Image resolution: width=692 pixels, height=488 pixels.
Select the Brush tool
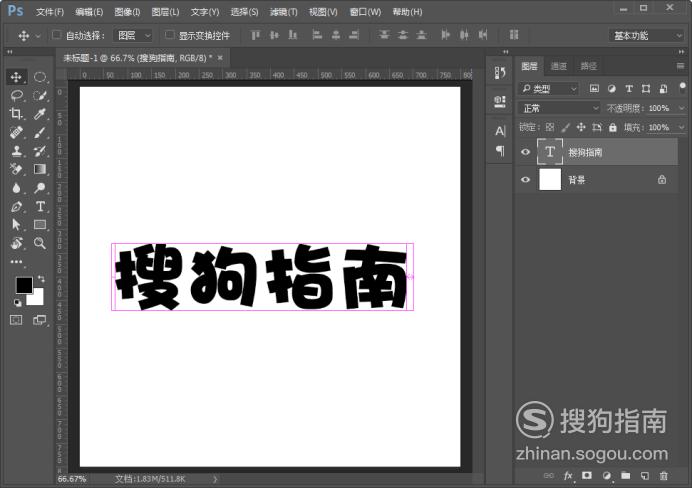[x=40, y=132]
